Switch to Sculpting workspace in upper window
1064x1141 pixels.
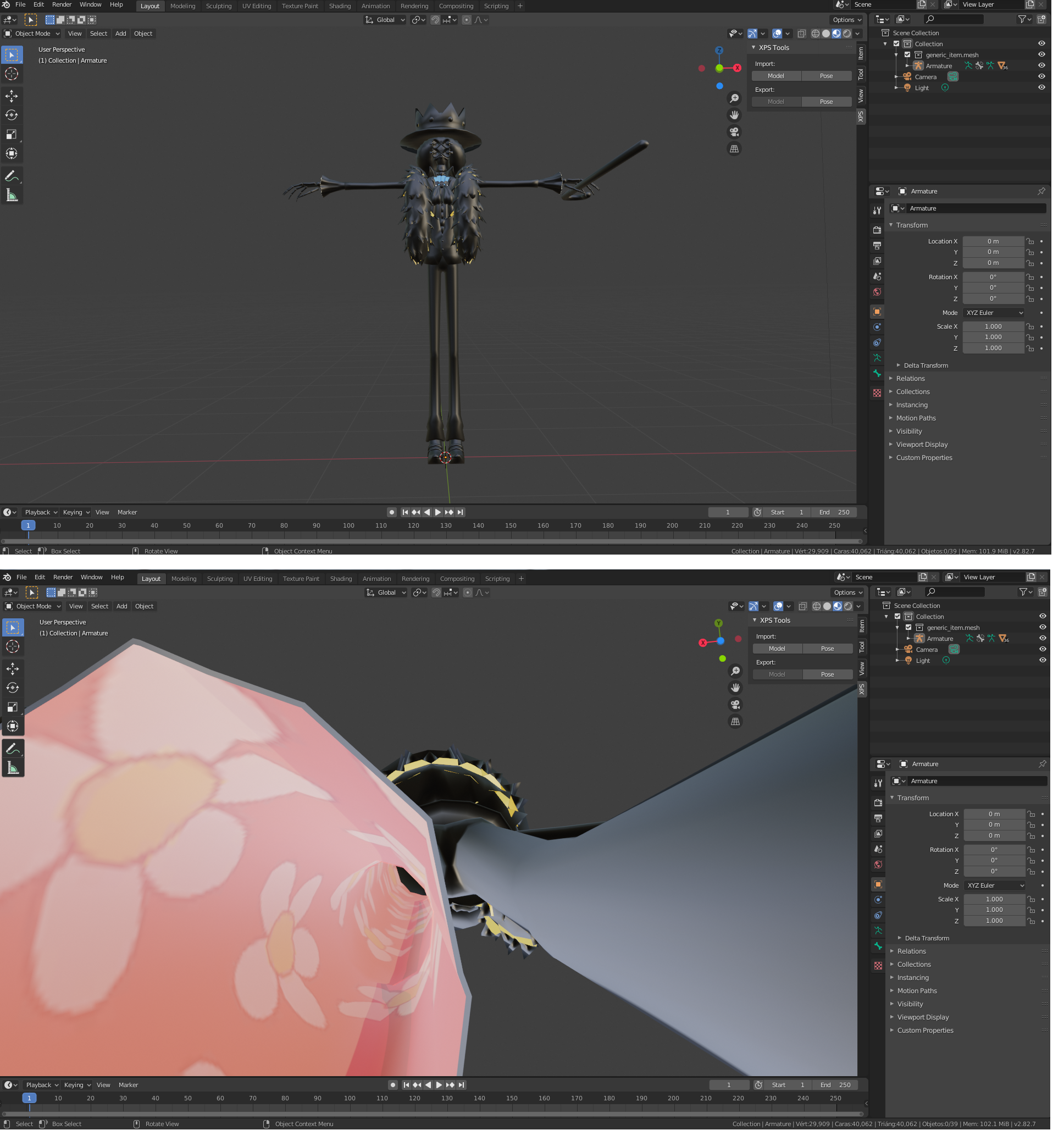[x=219, y=6]
